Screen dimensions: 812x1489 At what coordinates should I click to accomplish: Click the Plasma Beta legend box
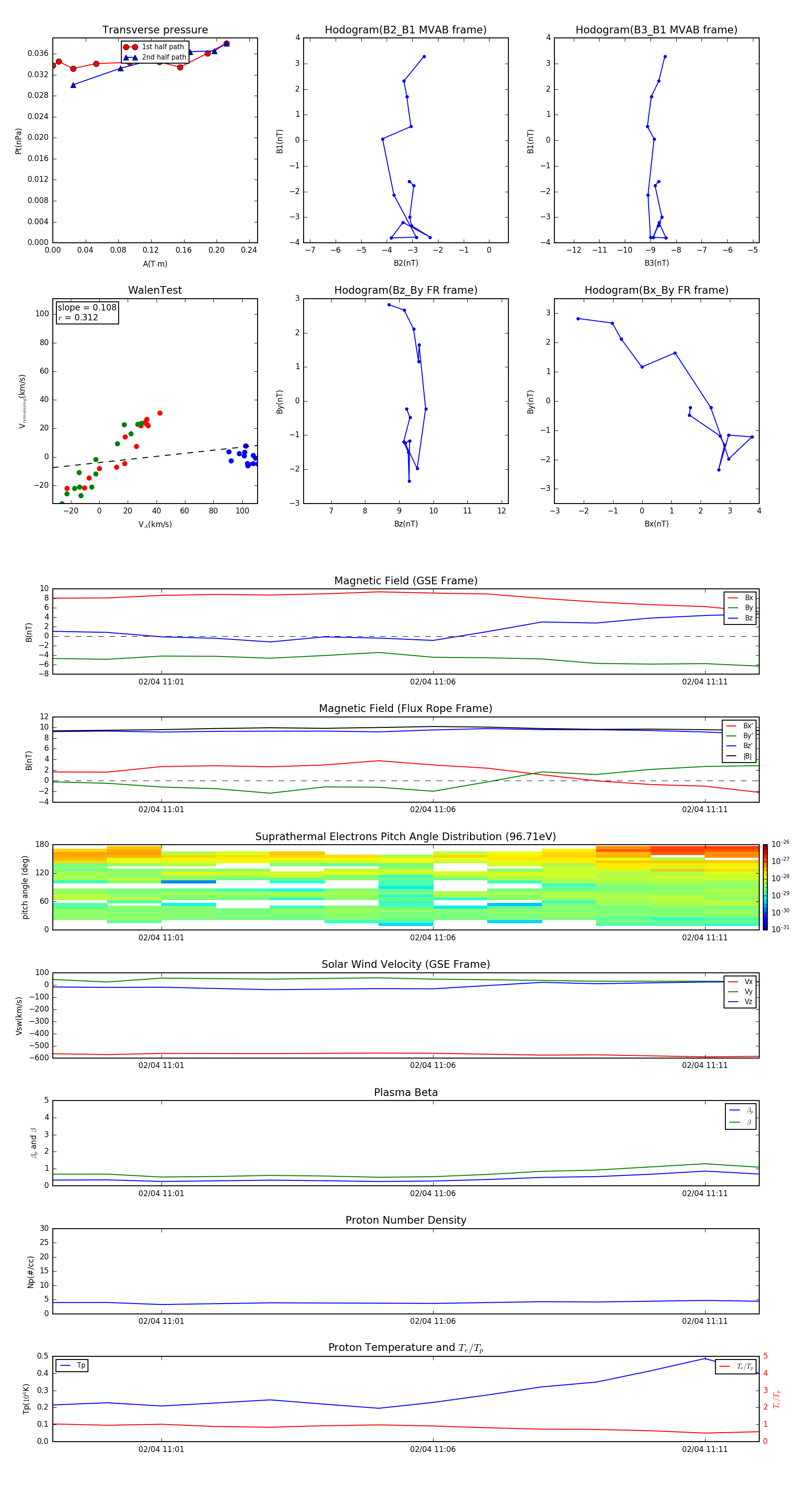coord(740,1116)
